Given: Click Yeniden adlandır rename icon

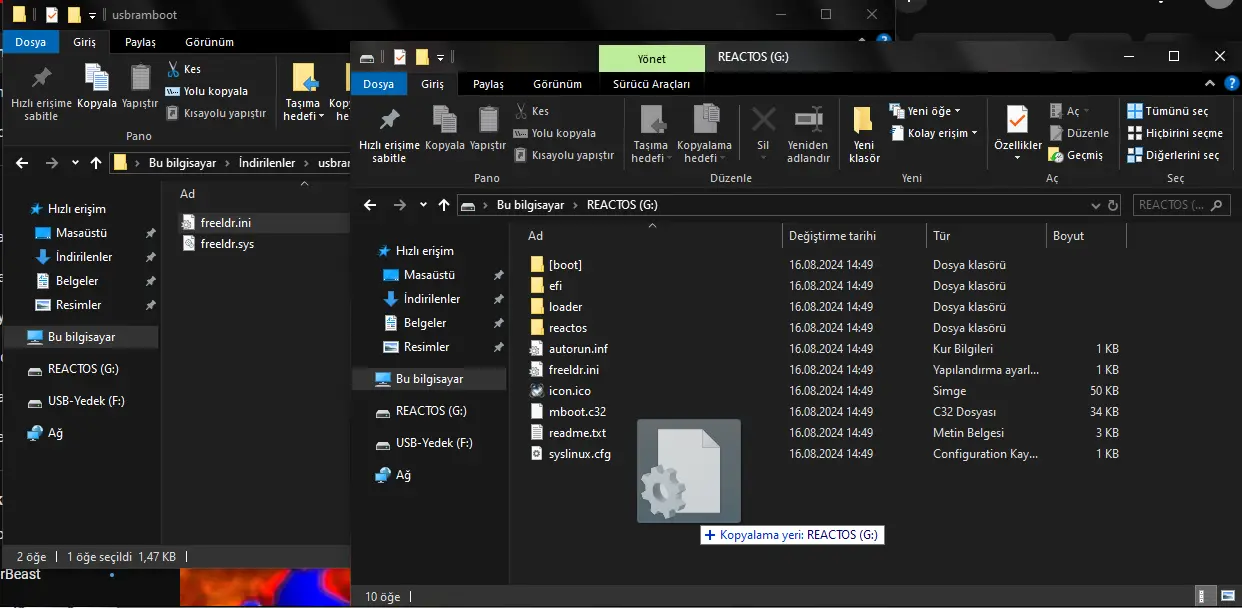Looking at the screenshot, I should coord(808,119).
